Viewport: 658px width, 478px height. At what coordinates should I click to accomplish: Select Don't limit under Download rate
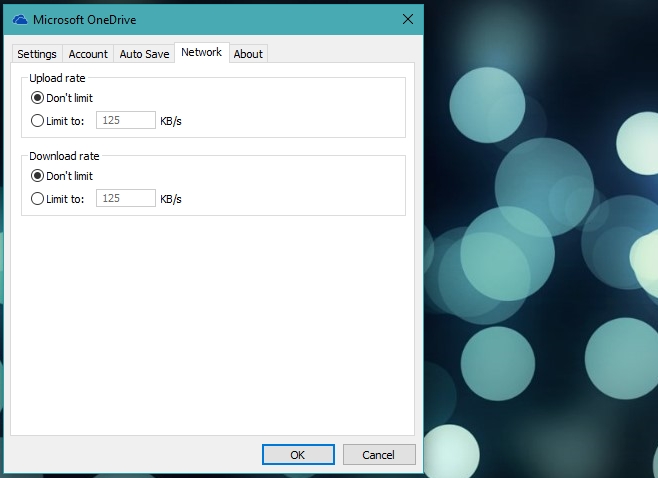[62, 176]
